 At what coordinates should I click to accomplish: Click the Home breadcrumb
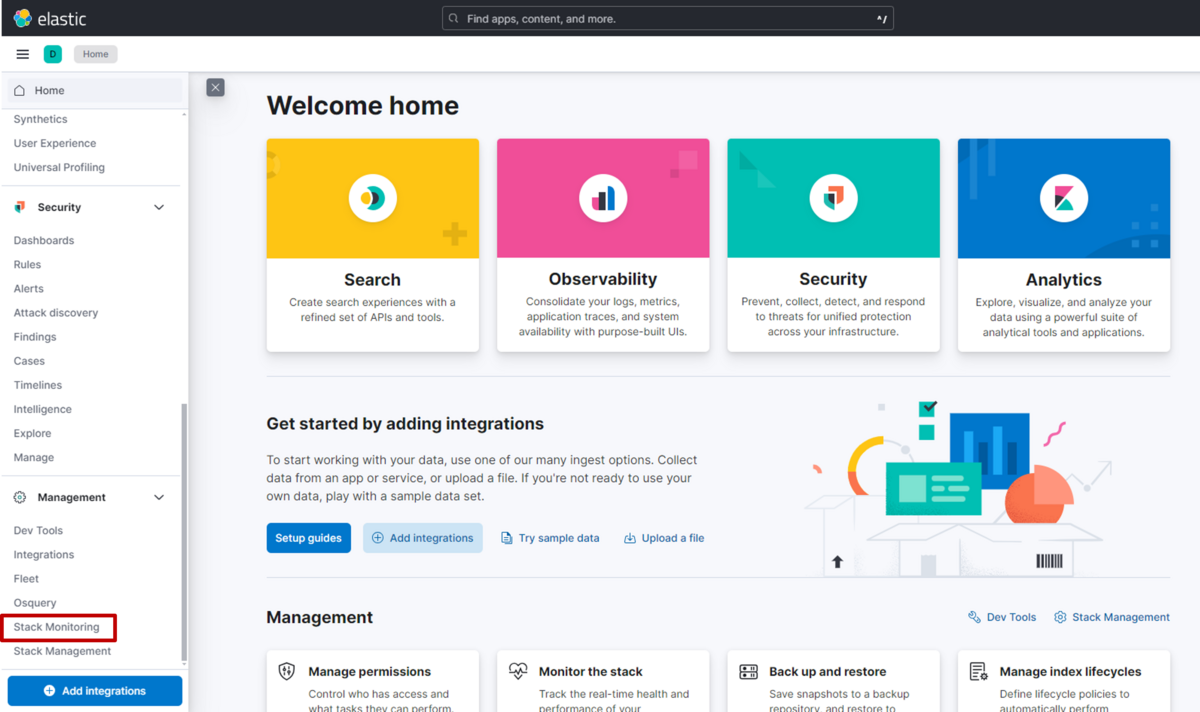tap(96, 54)
